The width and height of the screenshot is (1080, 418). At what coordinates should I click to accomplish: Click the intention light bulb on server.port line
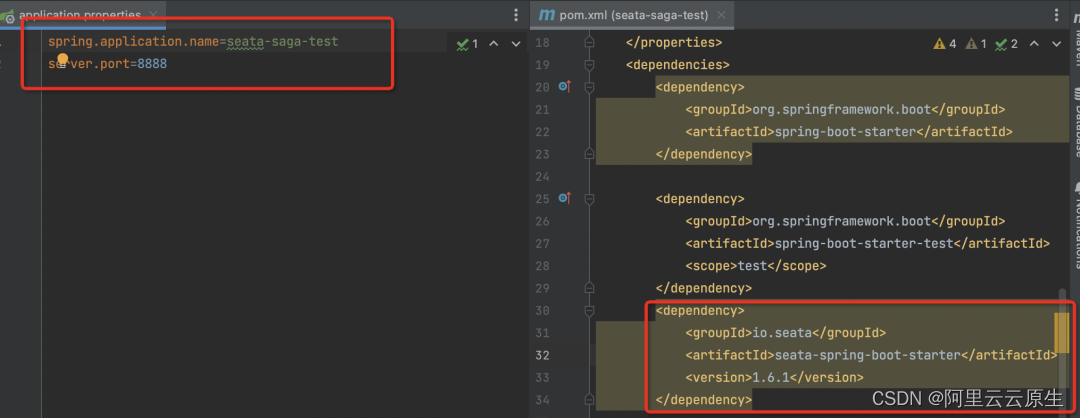[x=63, y=60]
